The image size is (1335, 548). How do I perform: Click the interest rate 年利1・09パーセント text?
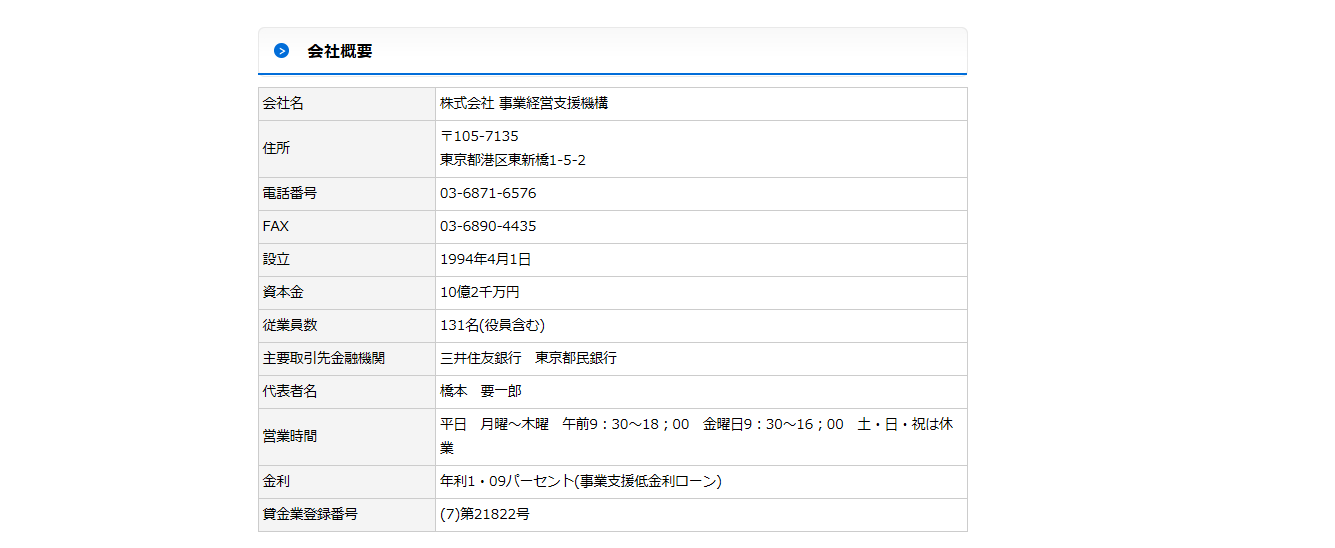pos(580,481)
